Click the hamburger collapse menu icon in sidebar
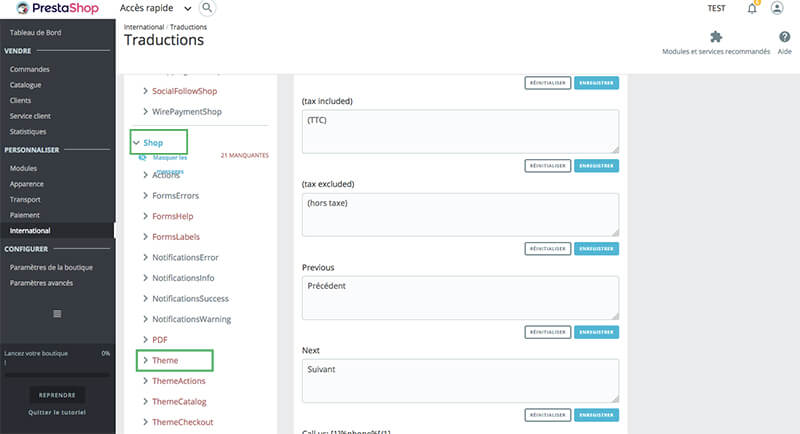Screen dimensions: 800x434 point(57,314)
